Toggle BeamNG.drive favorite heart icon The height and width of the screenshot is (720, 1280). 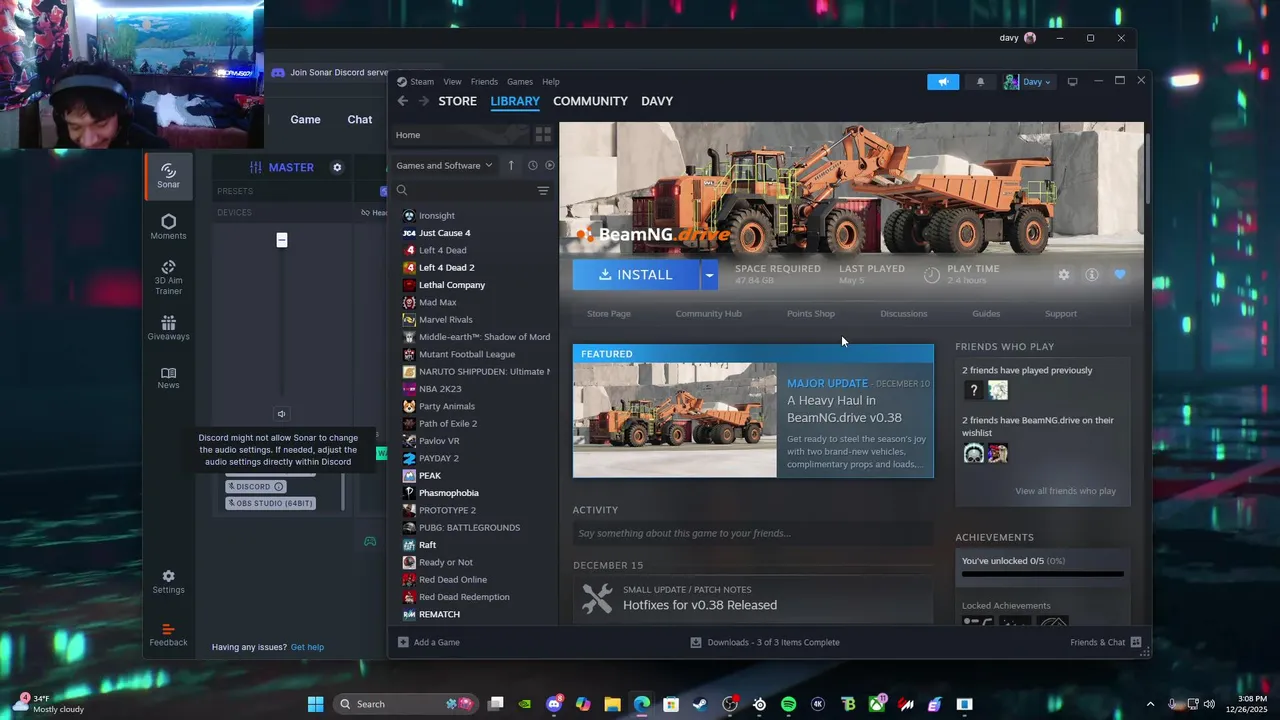click(x=1120, y=275)
